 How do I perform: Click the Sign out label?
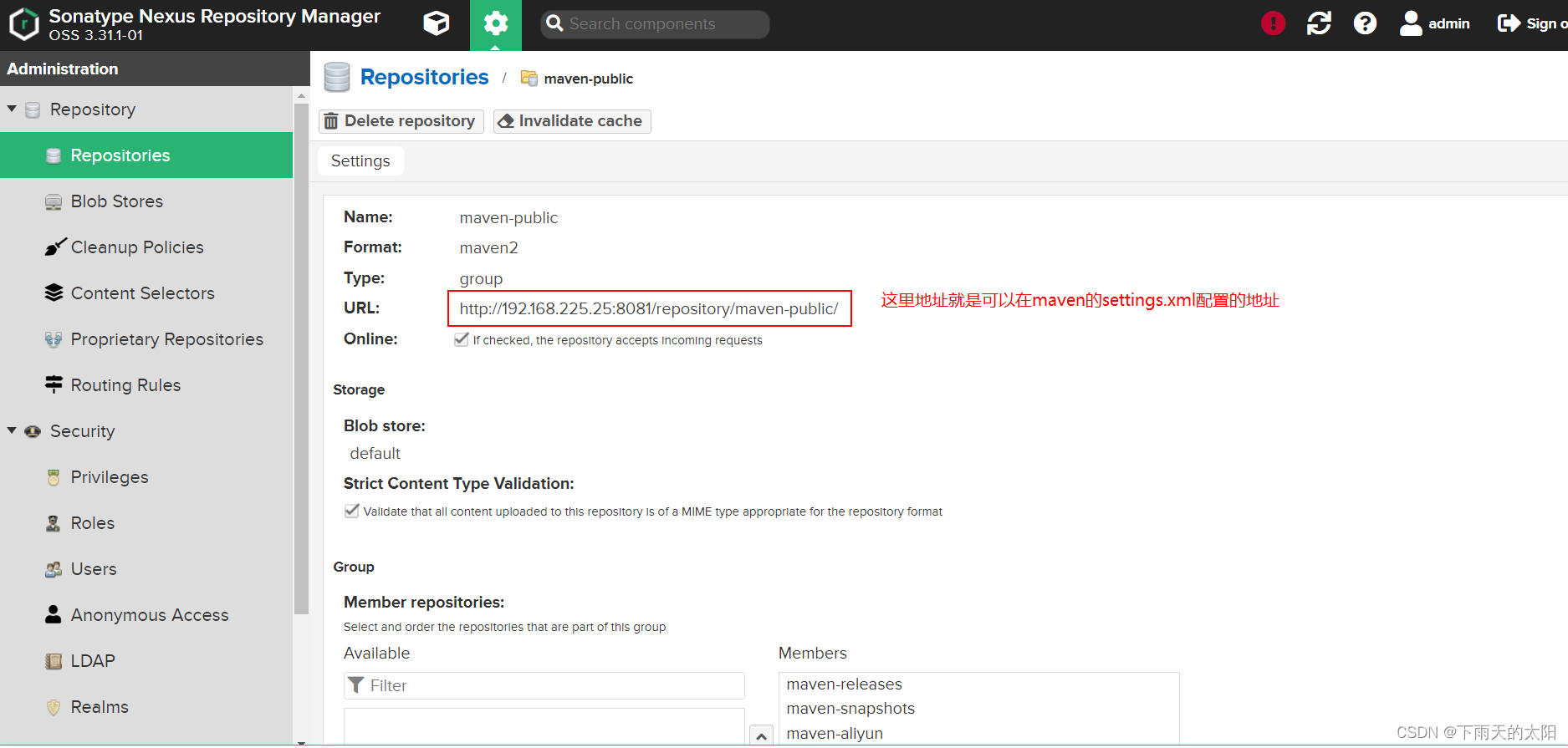pyautogui.click(x=1546, y=23)
